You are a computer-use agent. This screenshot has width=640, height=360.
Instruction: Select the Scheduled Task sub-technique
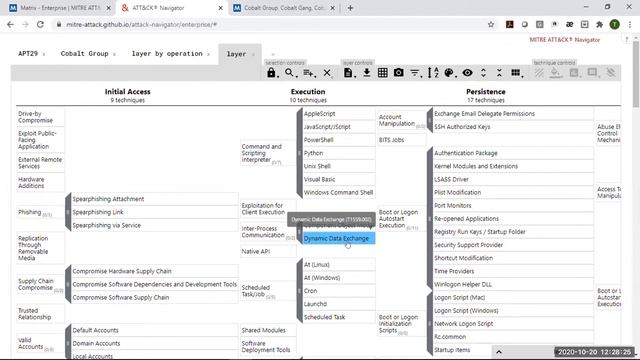click(339, 317)
